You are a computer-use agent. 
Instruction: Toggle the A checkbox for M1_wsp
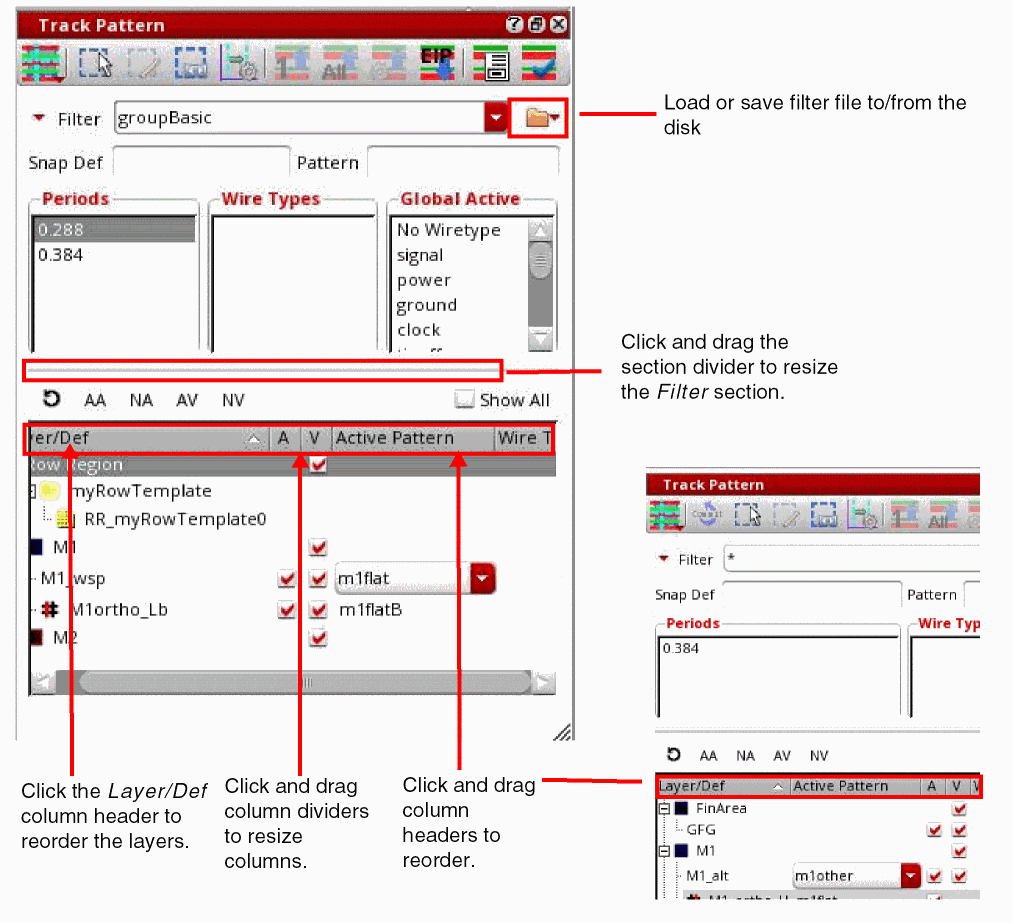click(287, 578)
